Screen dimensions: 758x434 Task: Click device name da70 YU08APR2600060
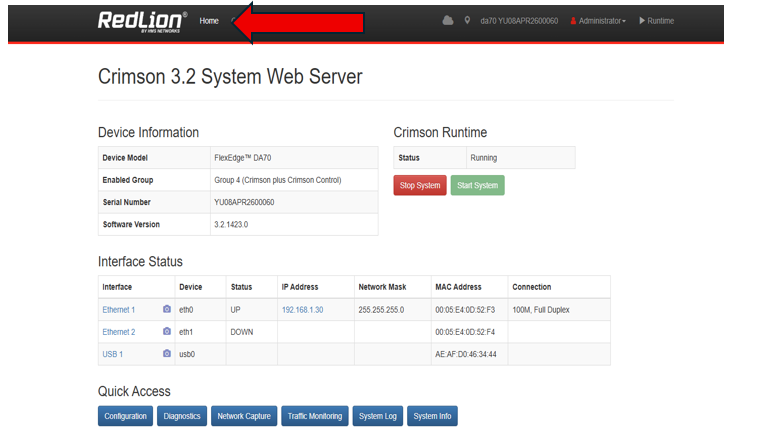click(x=519, y=21)
